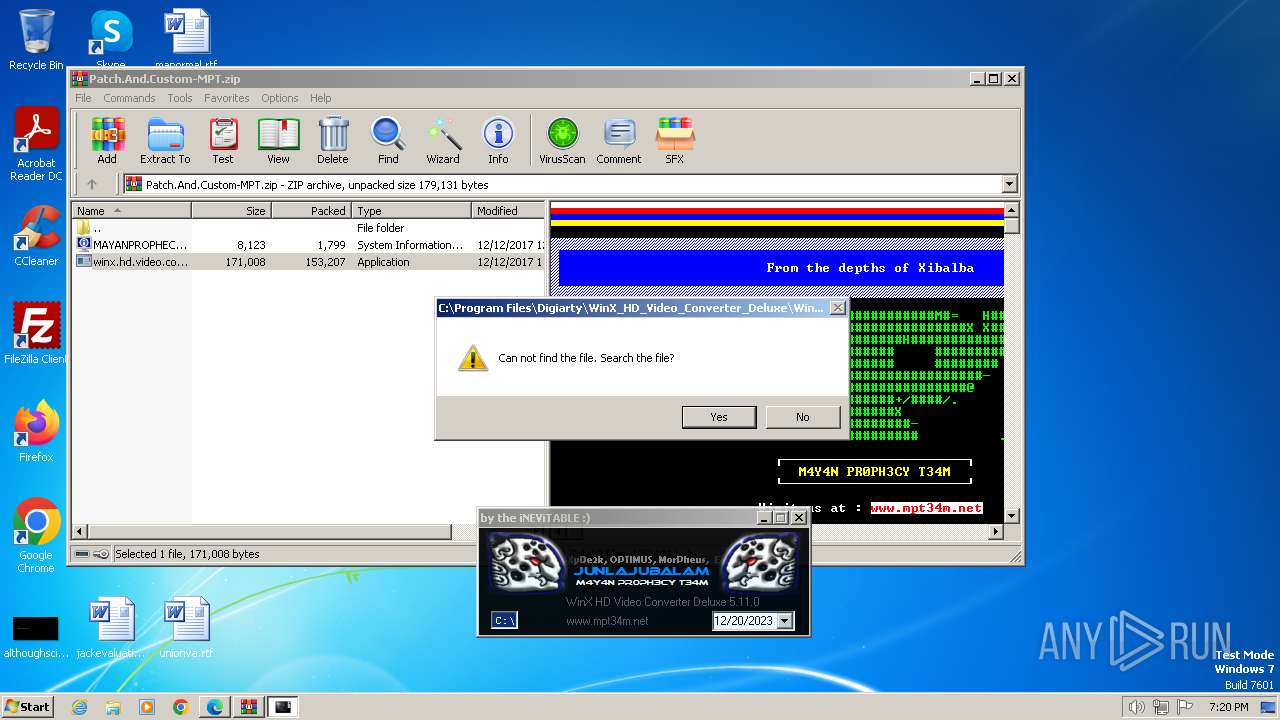Click the WinRAR taskbar button

pos(248,707)
